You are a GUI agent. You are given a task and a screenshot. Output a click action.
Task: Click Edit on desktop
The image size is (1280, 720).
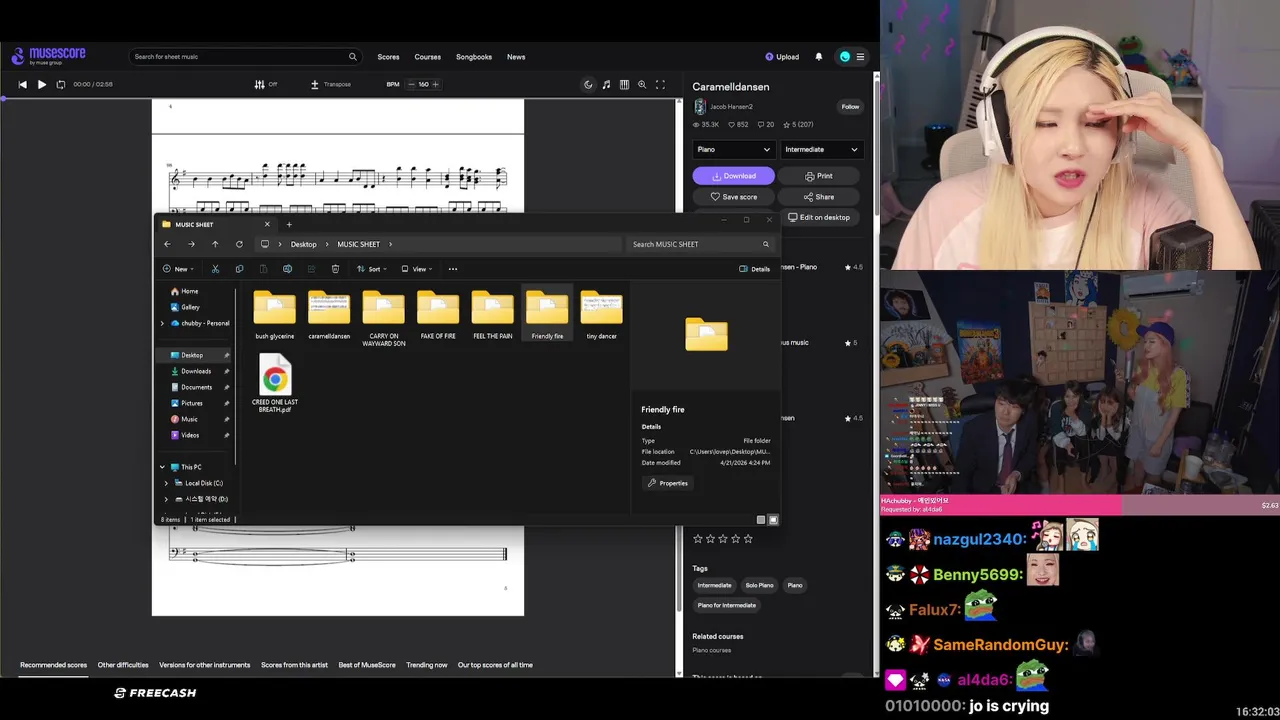(x=819, y=217)
